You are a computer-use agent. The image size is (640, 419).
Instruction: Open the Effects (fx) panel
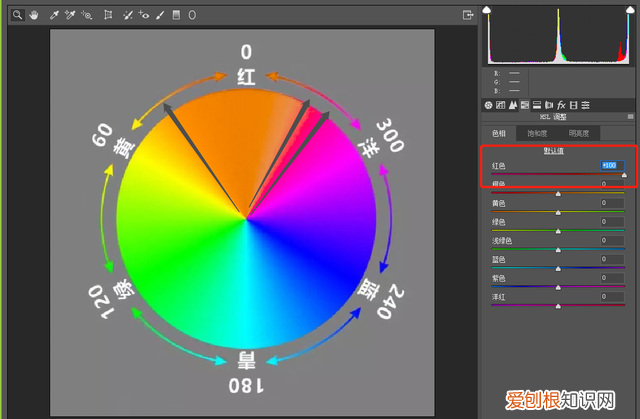(561, 104)
